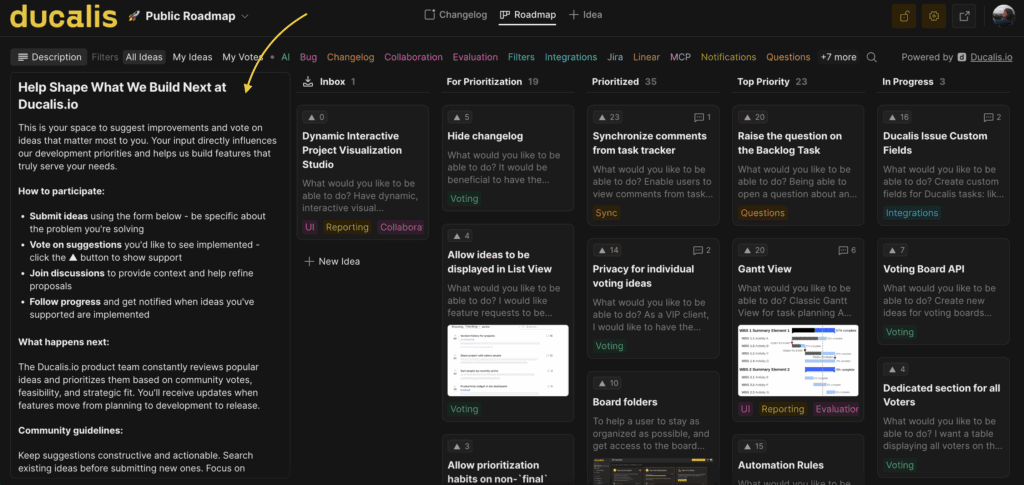Open the user profile avatar
The width and height of the screenshot is (1024, 485).
coord(1003,16)
